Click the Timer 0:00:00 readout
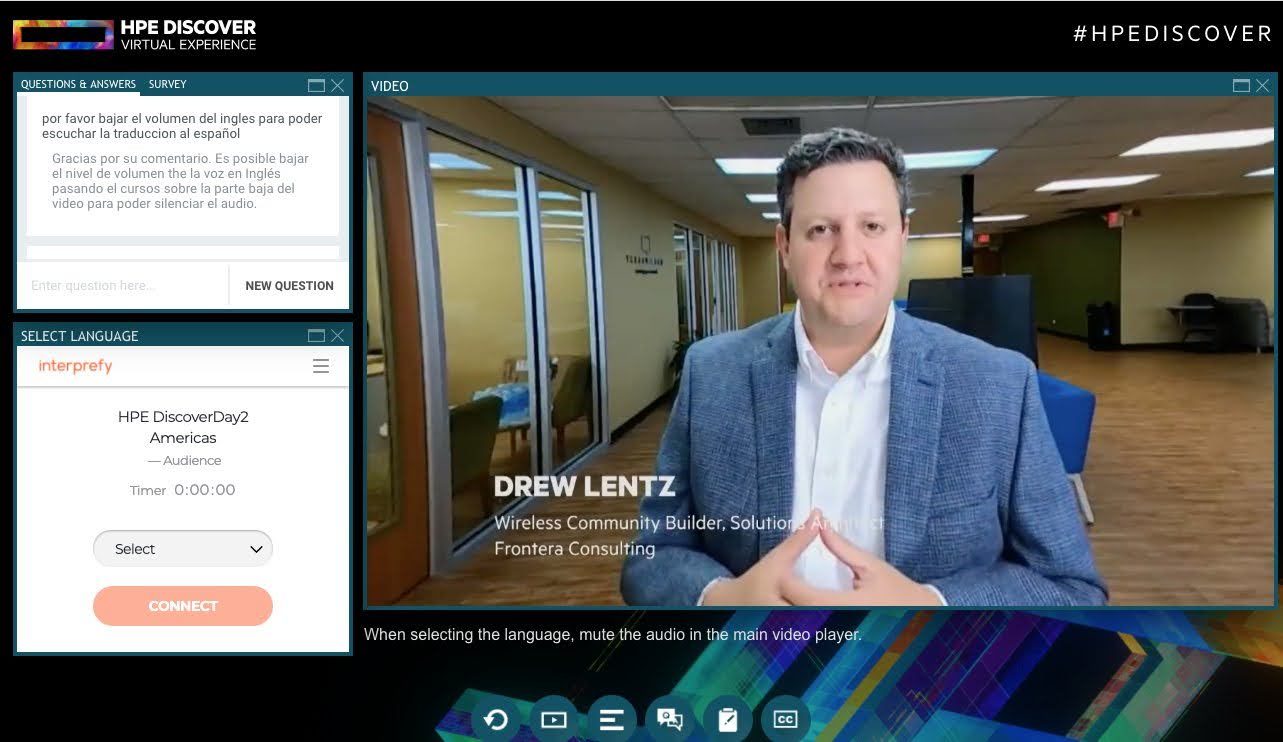The height and width of the screenshot is (742, 1283). coord(183,490)
